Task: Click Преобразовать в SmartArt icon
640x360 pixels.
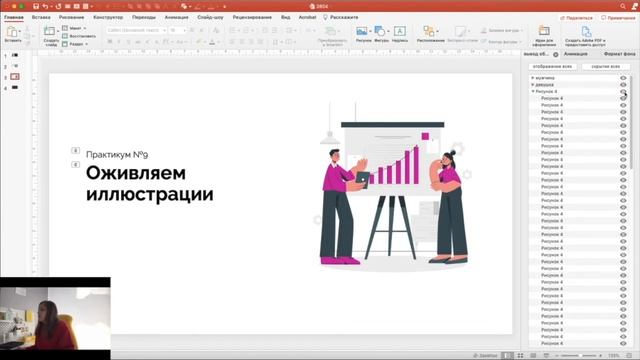Action: click(x=330, y=31)
